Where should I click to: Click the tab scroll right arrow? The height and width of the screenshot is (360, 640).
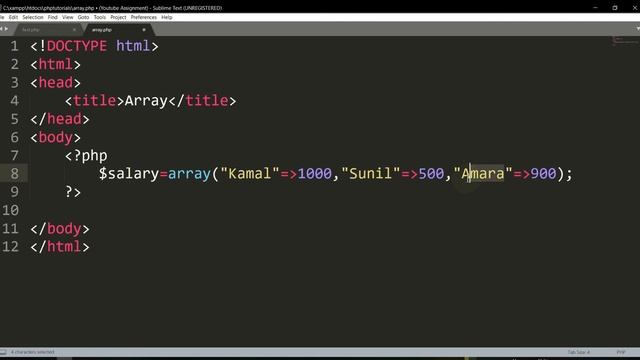coord(6,29)
